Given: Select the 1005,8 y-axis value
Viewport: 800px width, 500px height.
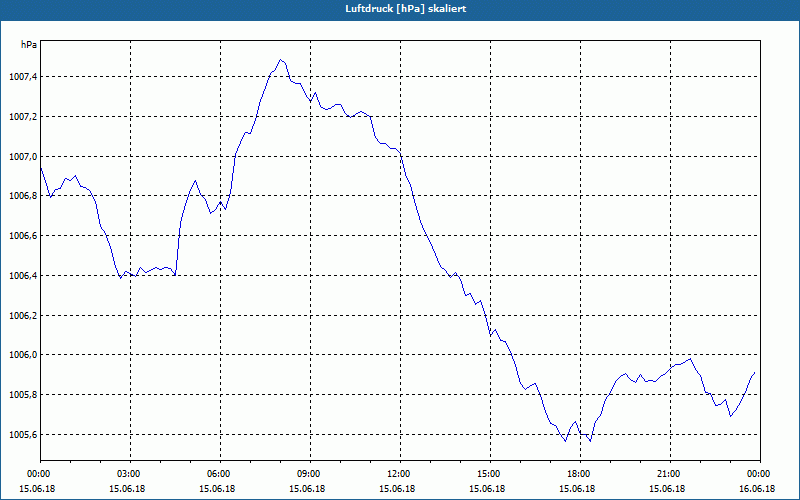Looking at the screenshot, I should (x=23, y=395).
